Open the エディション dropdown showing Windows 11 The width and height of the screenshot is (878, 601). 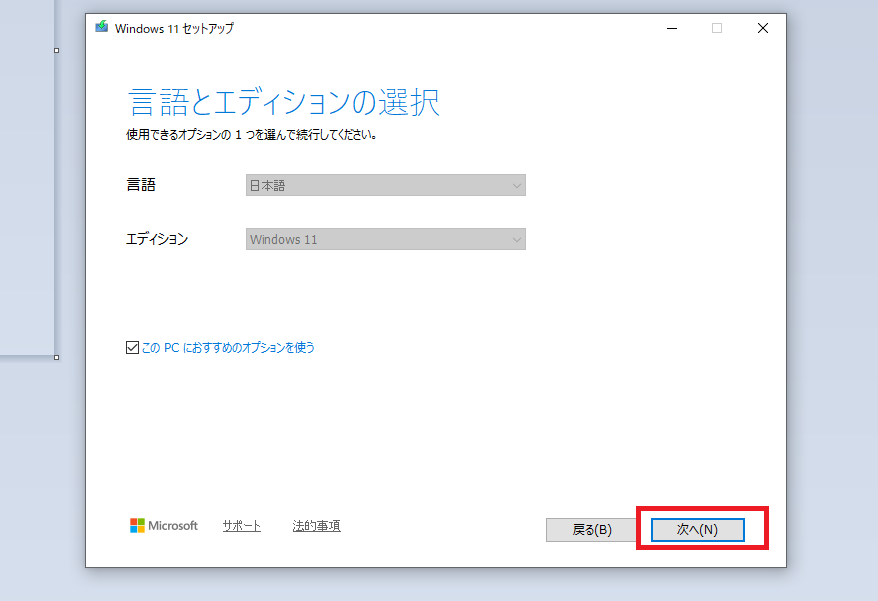[x=385, y=239]
